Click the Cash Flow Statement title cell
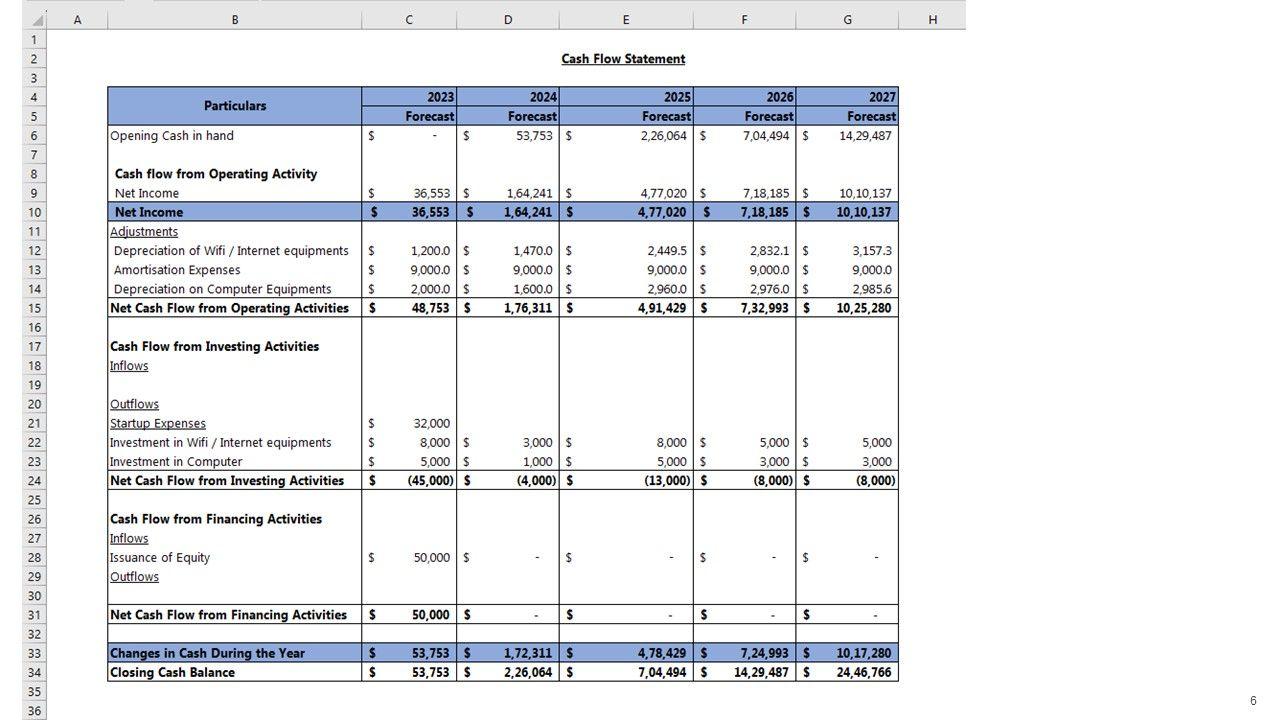Viewport: 1280px width, 720px height. (623, 59)
